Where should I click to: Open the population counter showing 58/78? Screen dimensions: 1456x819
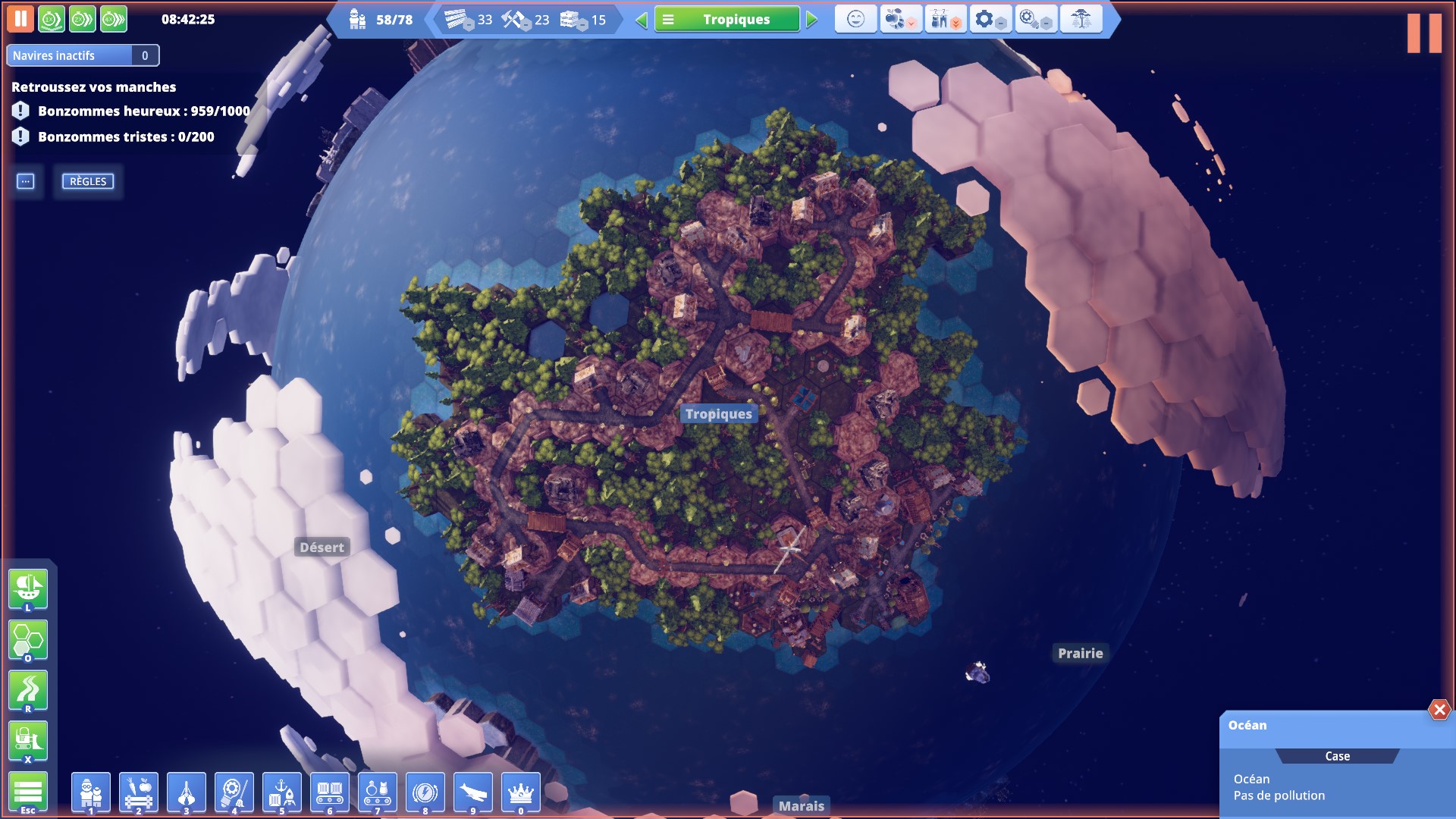(x=381, y=20)
